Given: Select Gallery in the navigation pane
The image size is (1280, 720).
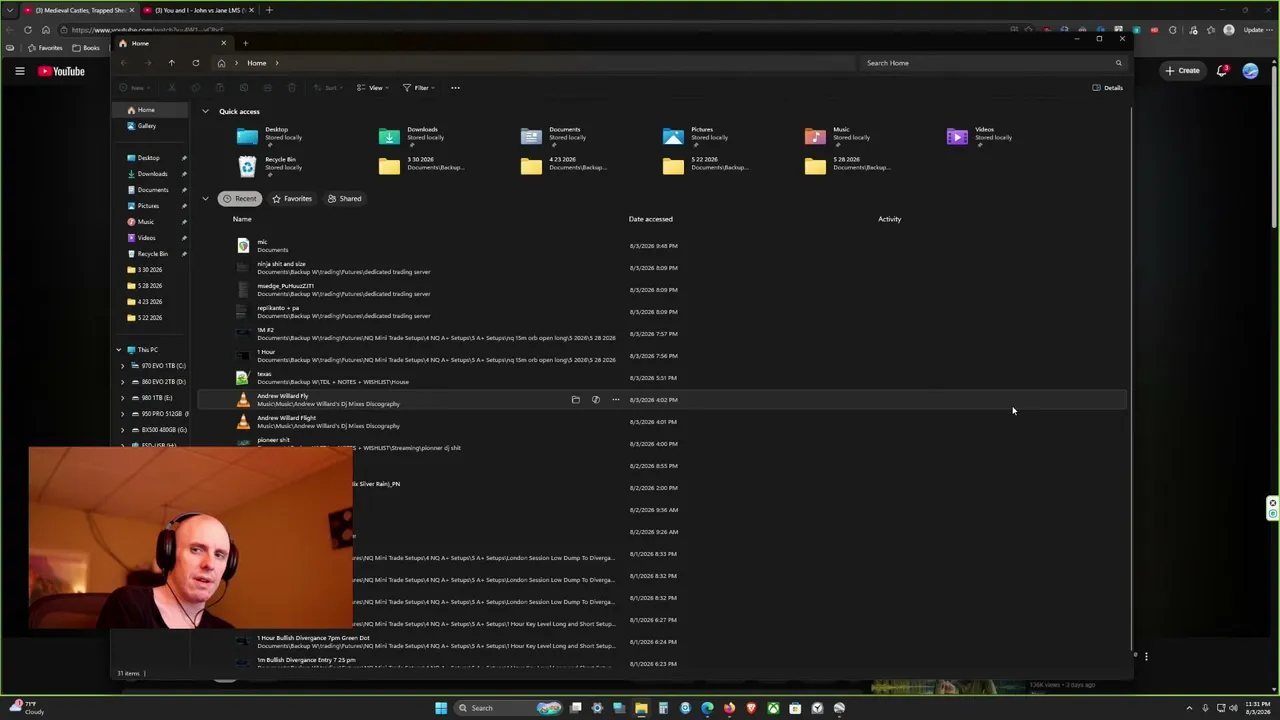Looking at the screenshot, I should (150, 126).
